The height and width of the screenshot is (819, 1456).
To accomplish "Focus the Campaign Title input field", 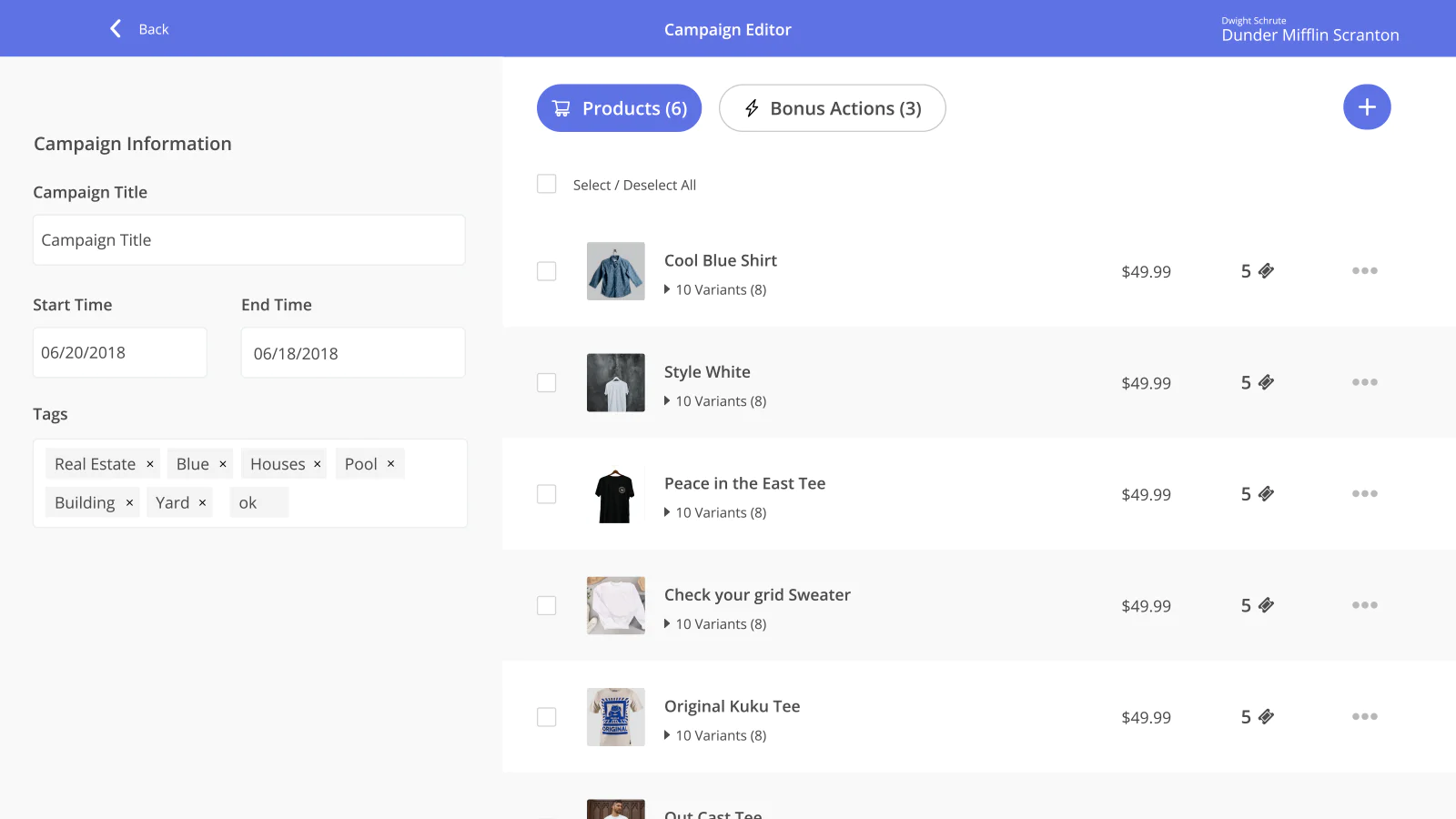I will [248, 240].
